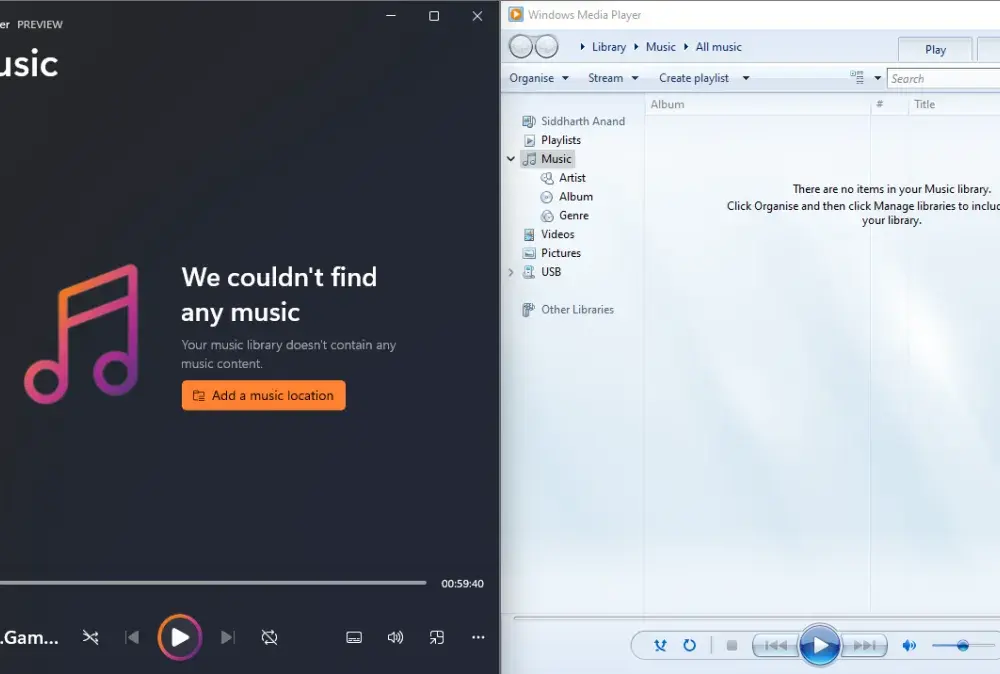Click the Music breadcrumb
Image resolution: width=1000 pixels, height=674 pixels.
(x=660, y=47)
